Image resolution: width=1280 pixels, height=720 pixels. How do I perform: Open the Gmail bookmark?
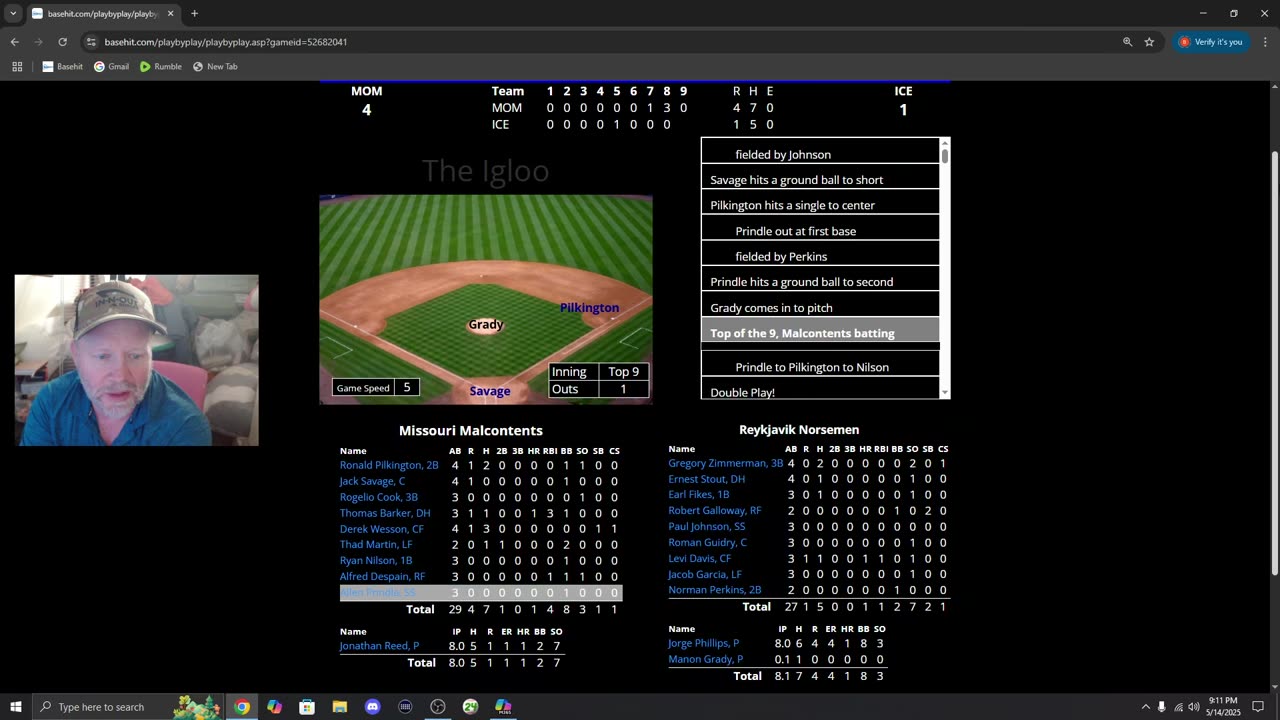[x=111, y=67]
